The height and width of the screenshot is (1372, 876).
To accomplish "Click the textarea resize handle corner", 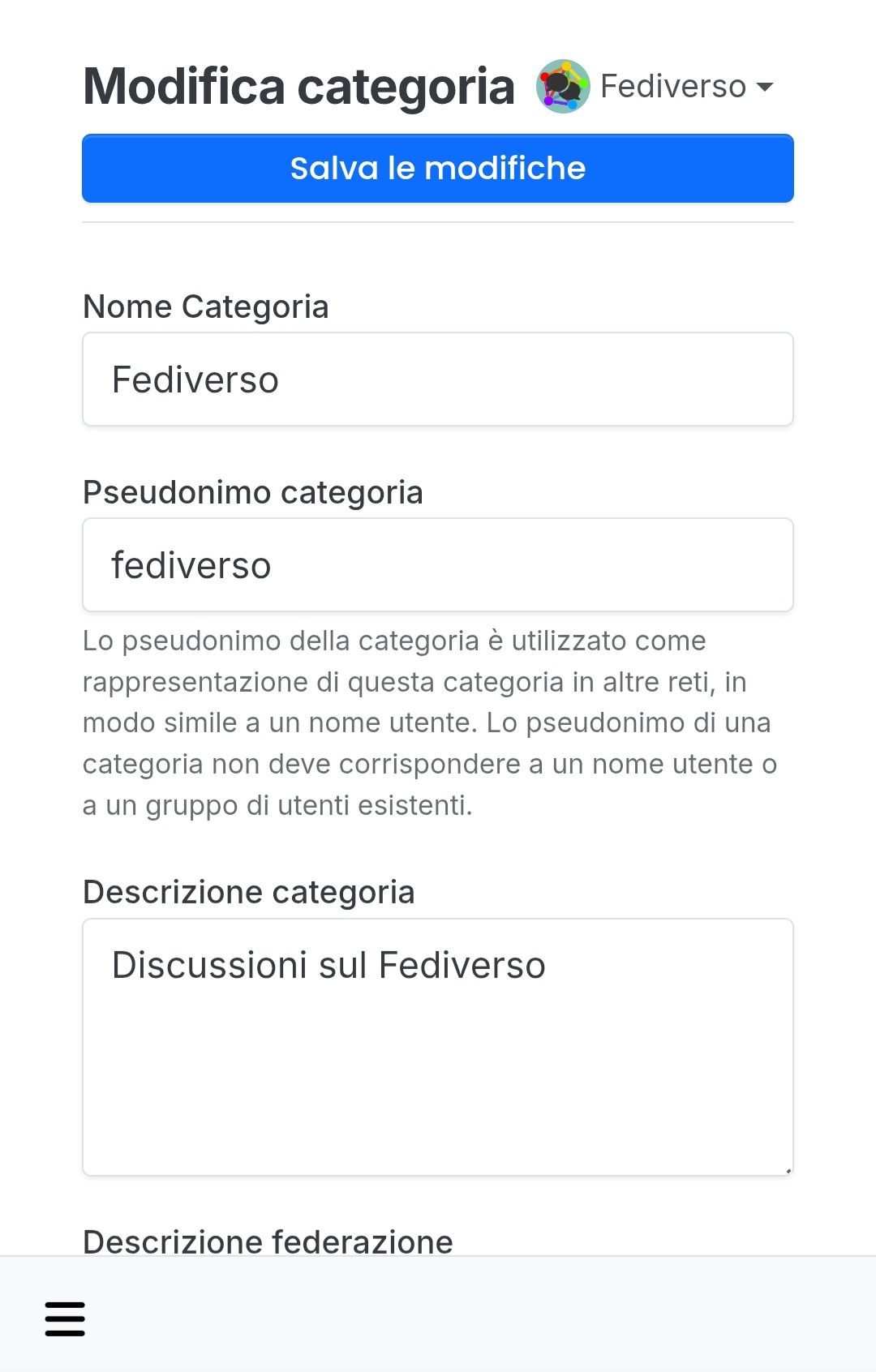I will pyautogui.click(x=788, y=1170).
